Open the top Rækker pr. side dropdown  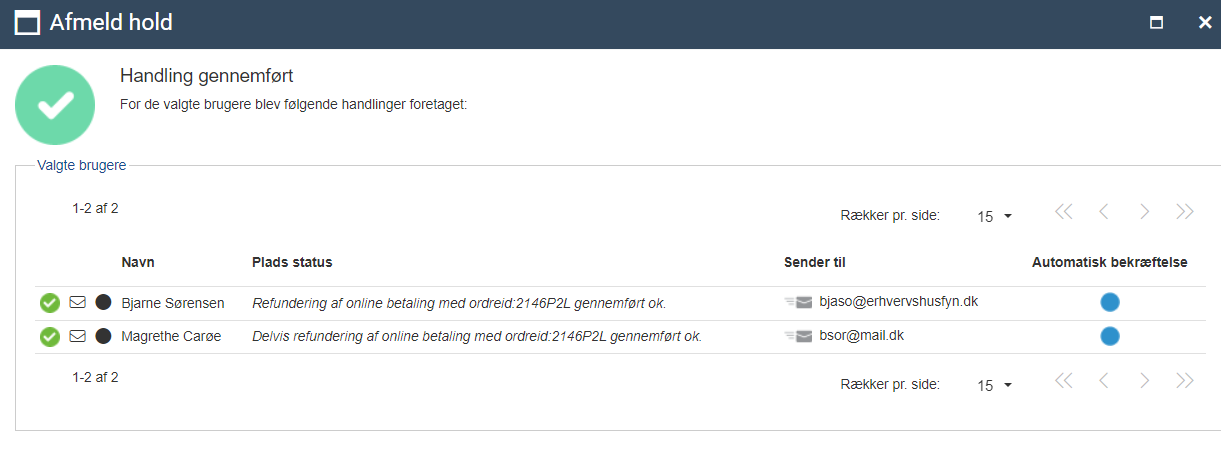tap(995, 216)
